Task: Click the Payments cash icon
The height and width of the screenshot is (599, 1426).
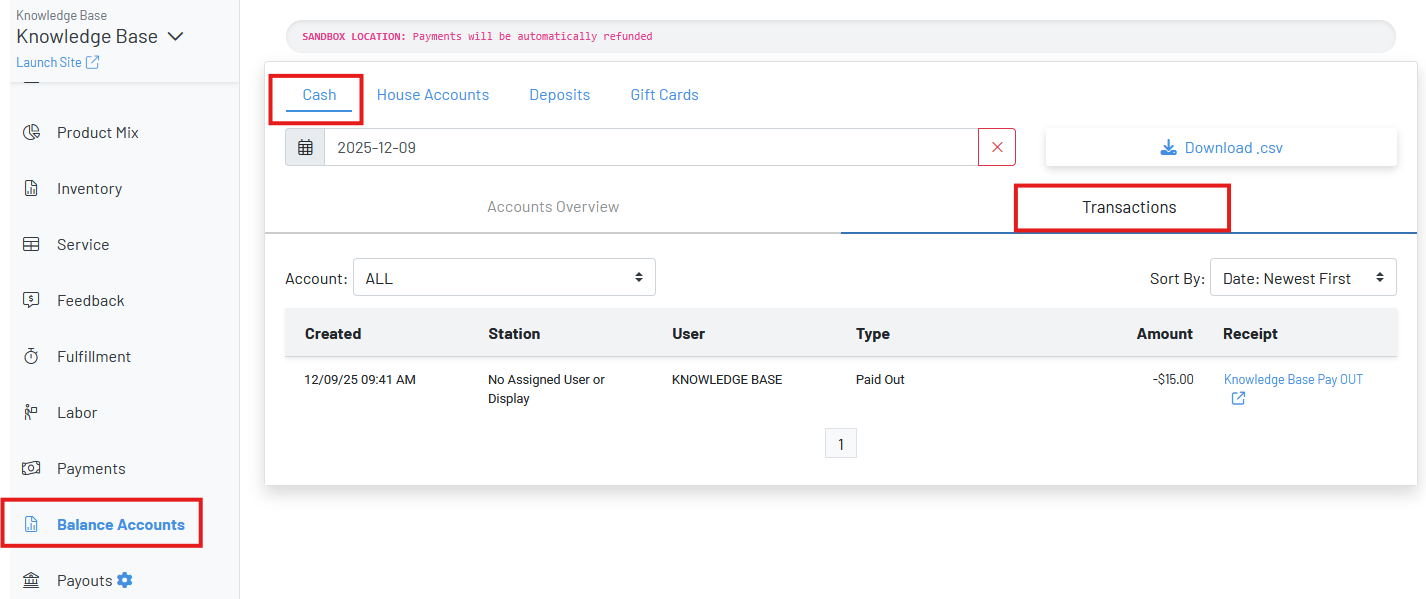Action: click(x=31, y=469)
